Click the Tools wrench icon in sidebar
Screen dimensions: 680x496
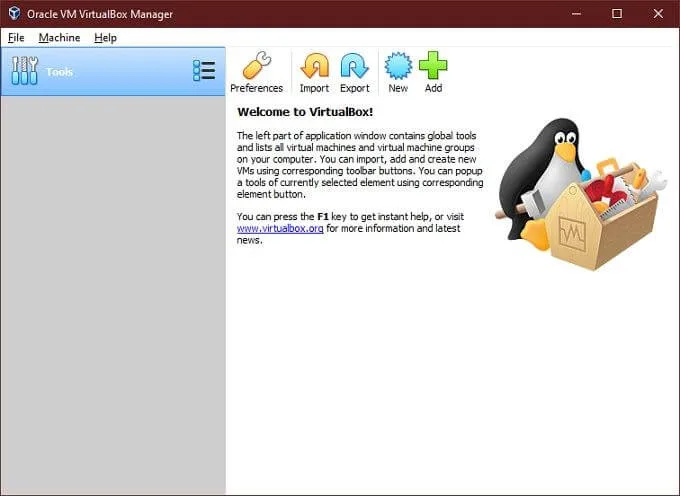coord(24,71)
